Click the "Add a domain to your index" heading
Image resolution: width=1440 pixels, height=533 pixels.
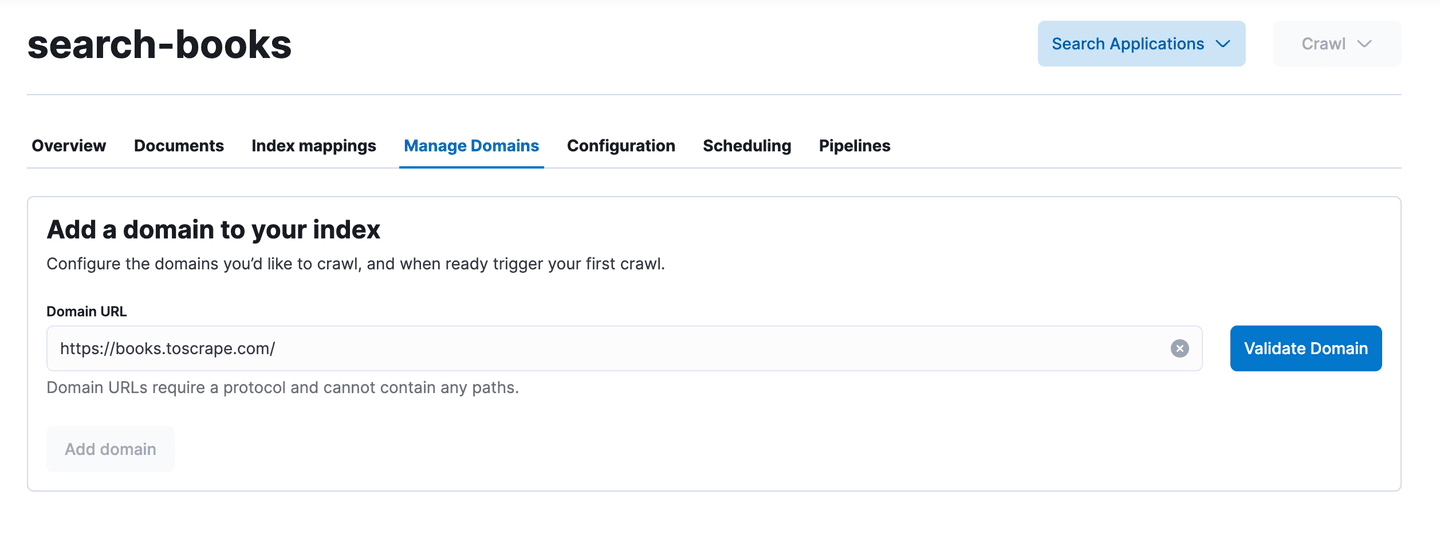point(214,230)
